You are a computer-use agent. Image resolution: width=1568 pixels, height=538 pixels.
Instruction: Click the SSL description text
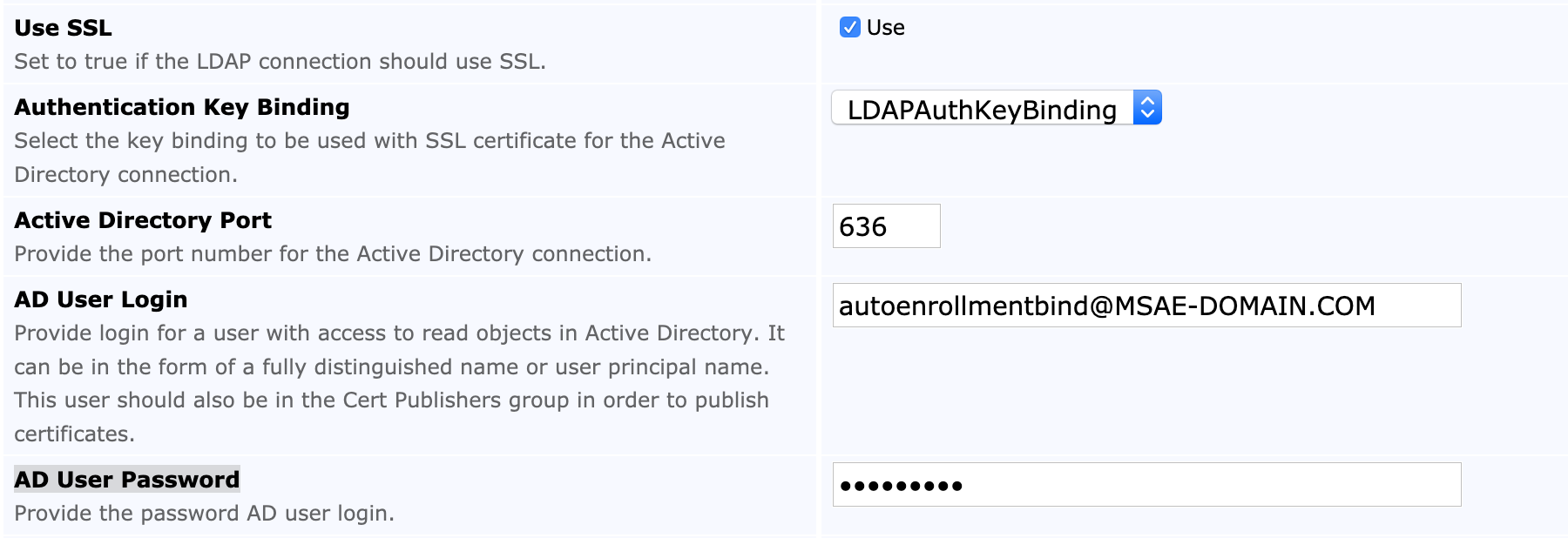coord(280,62)
